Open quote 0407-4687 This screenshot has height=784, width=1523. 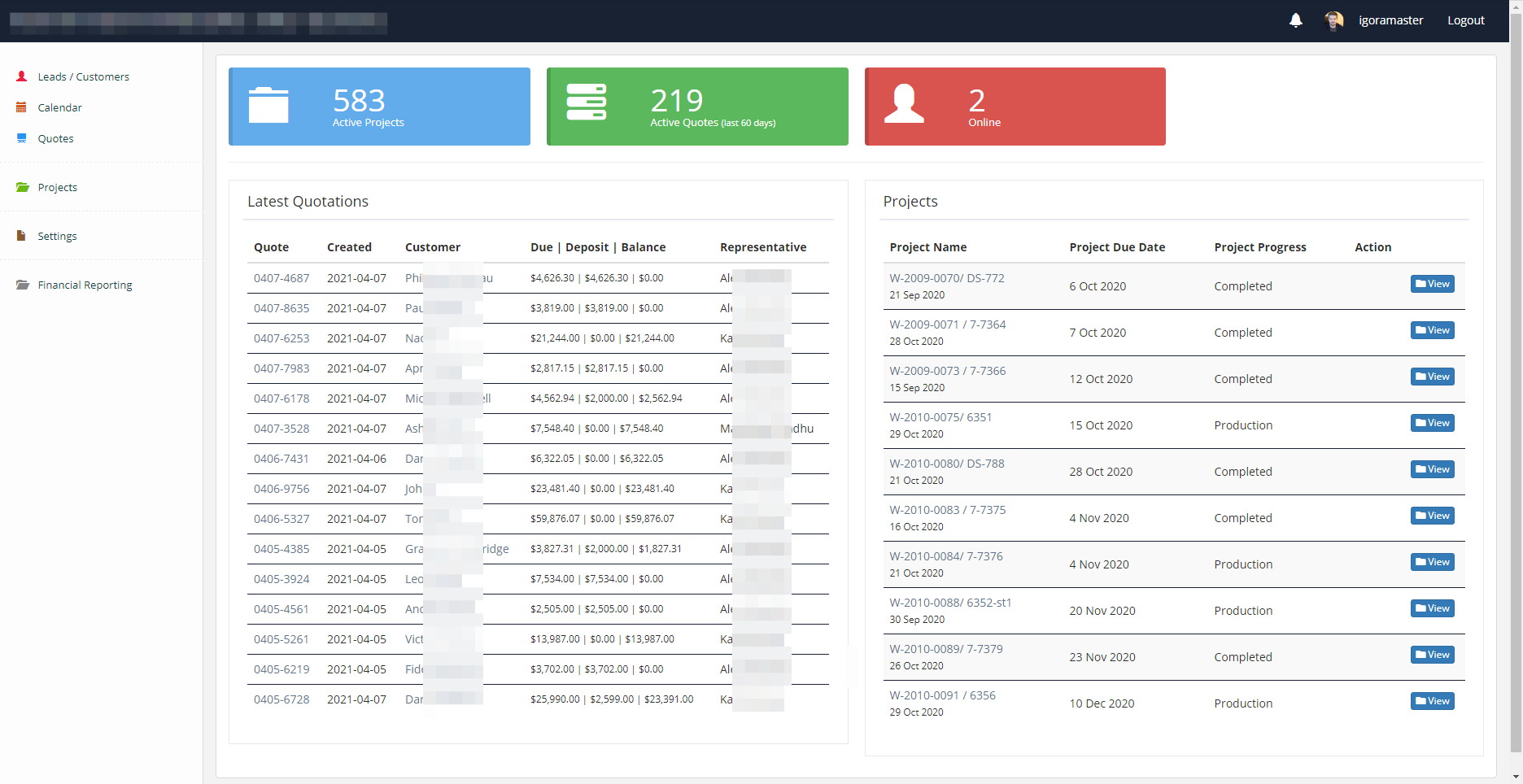(281, 278)
